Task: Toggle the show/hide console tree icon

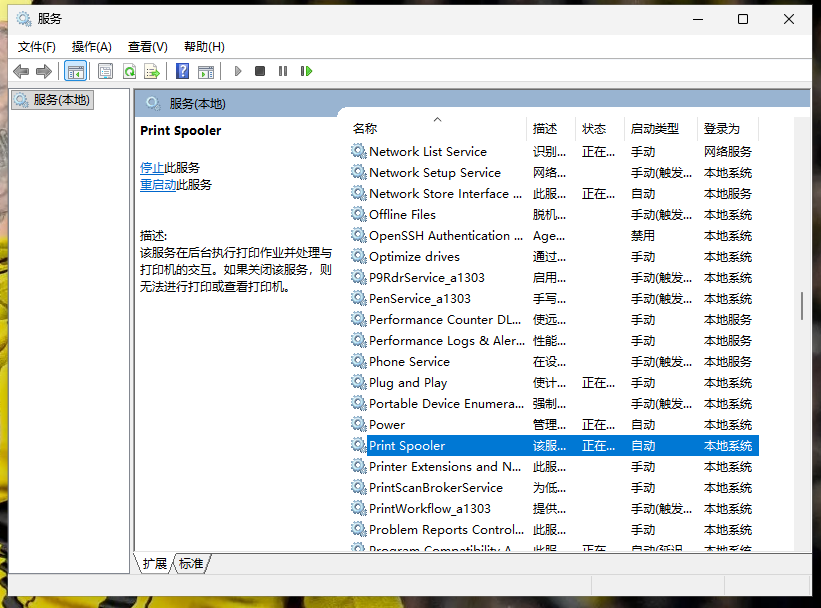Action: click(75, 71)
